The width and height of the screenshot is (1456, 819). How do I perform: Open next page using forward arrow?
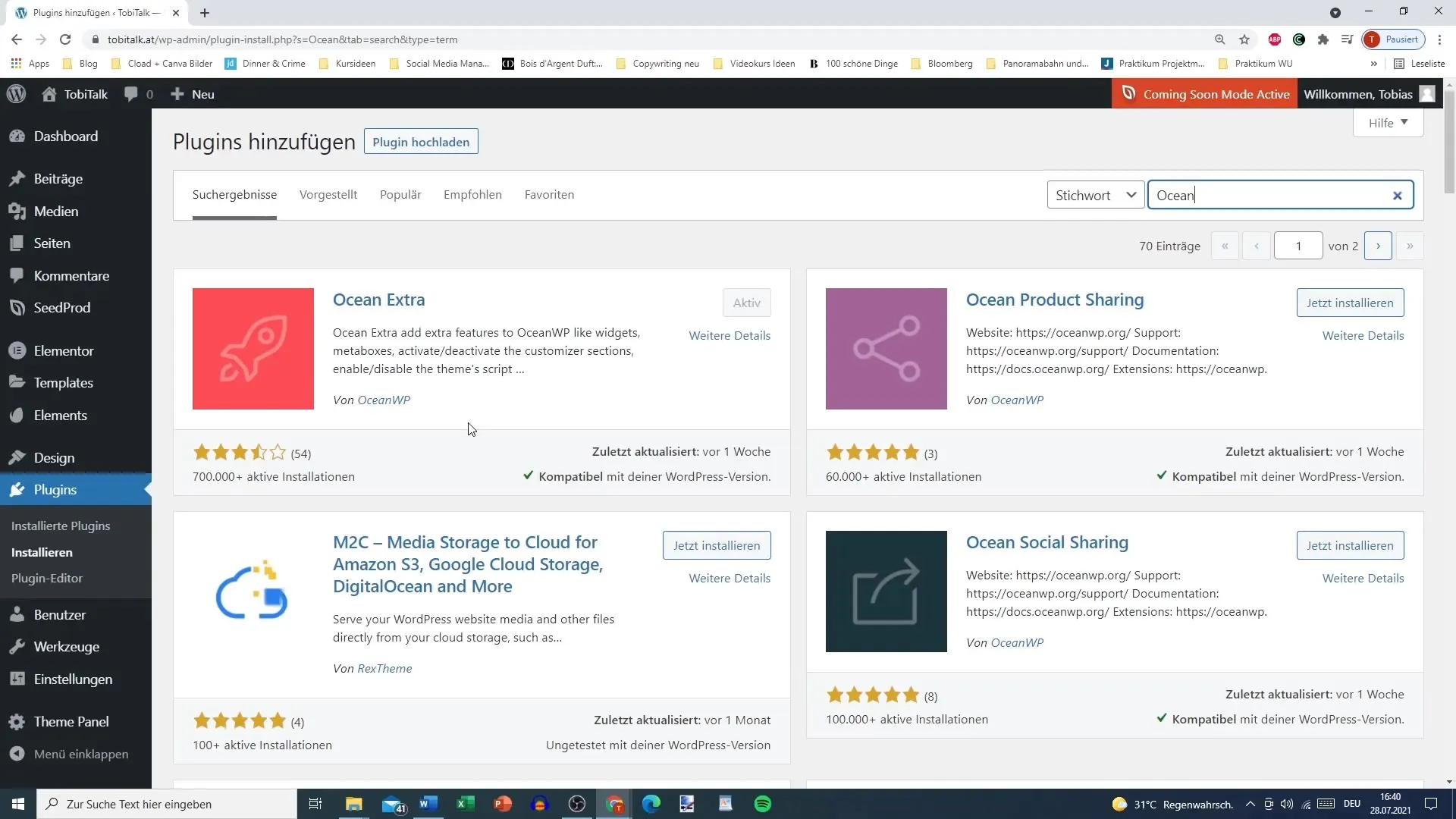coord(1378,246)
